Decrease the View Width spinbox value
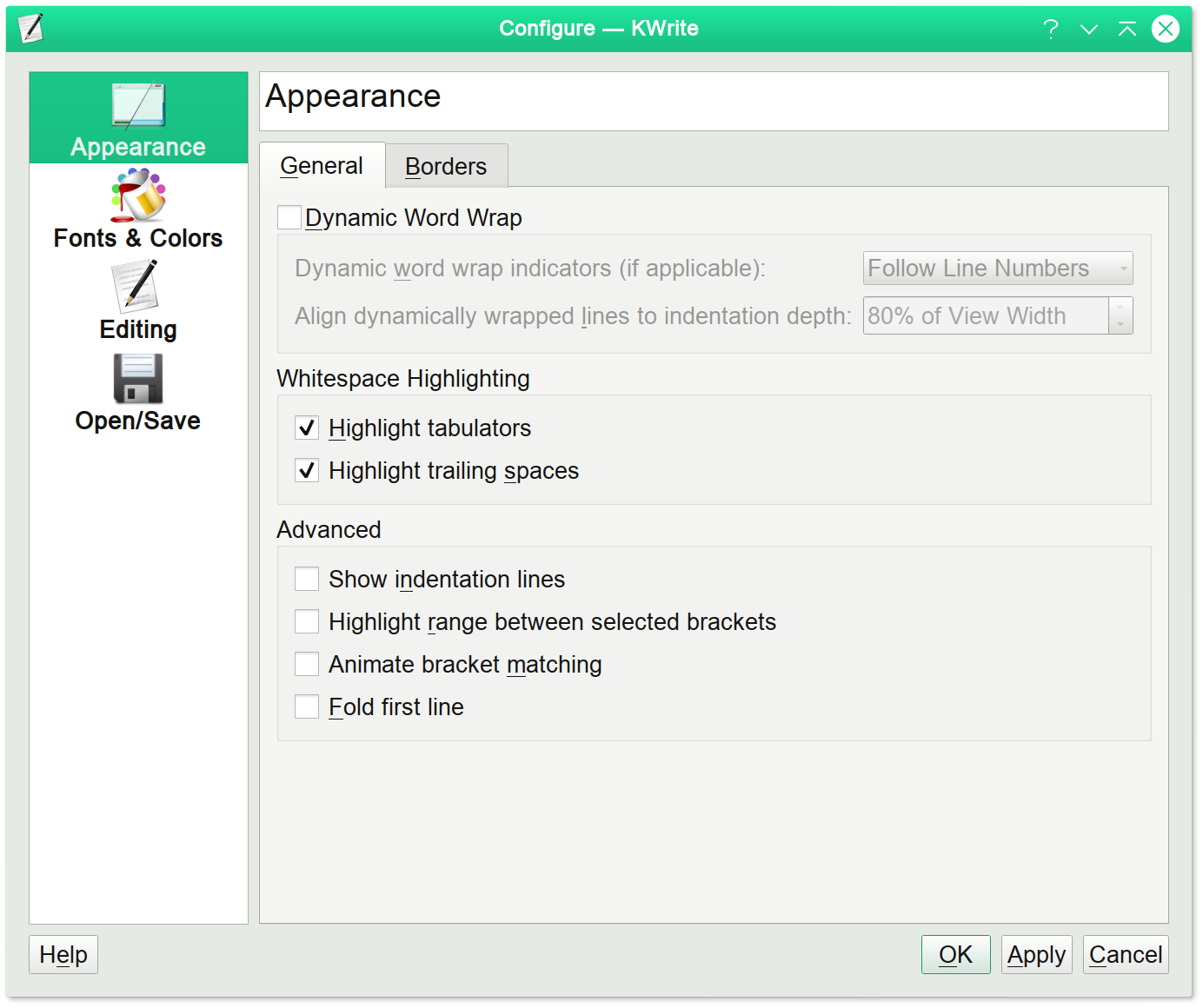 click(1120, 324)
